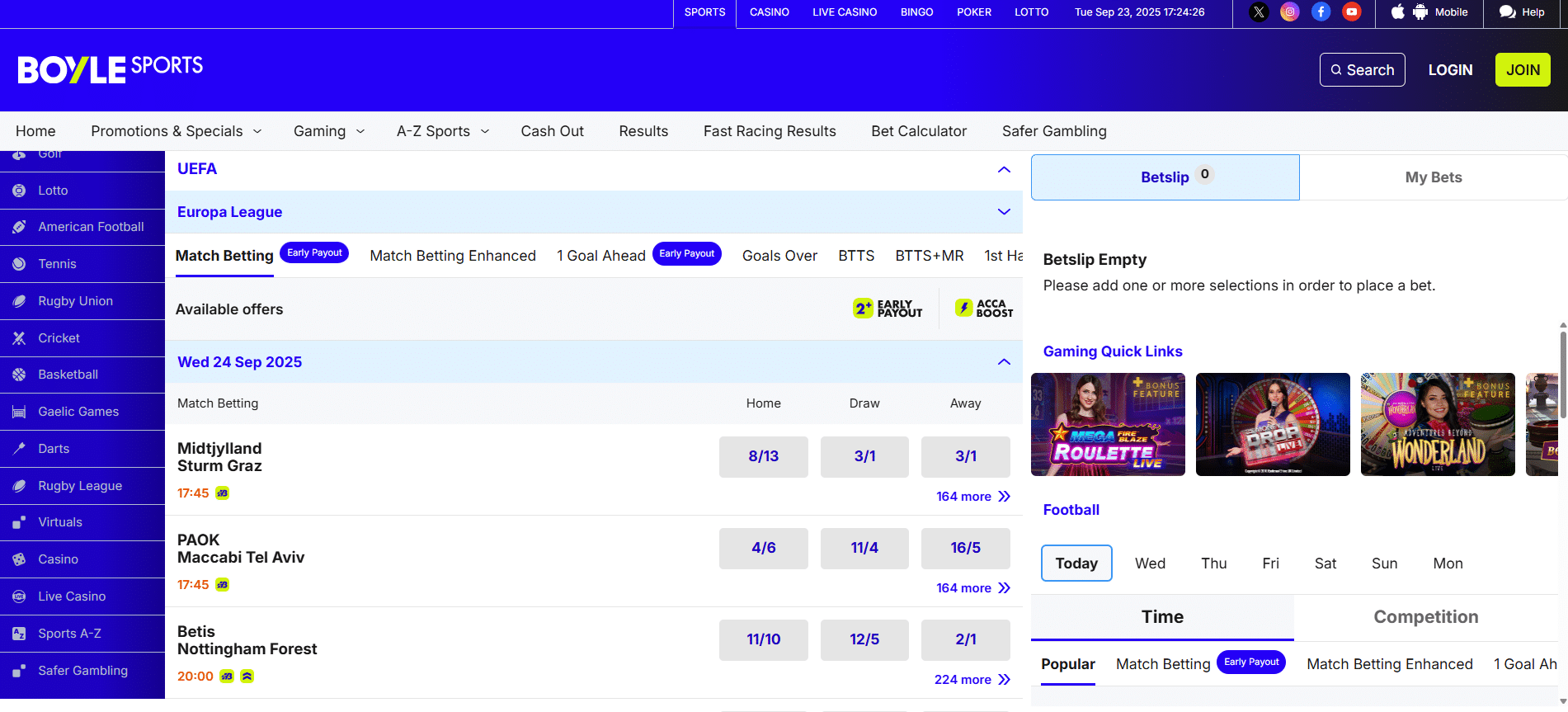1568x712 pixels.
Task: Click the PAOK match bet builder icon
Action: (x=223, y=585)
